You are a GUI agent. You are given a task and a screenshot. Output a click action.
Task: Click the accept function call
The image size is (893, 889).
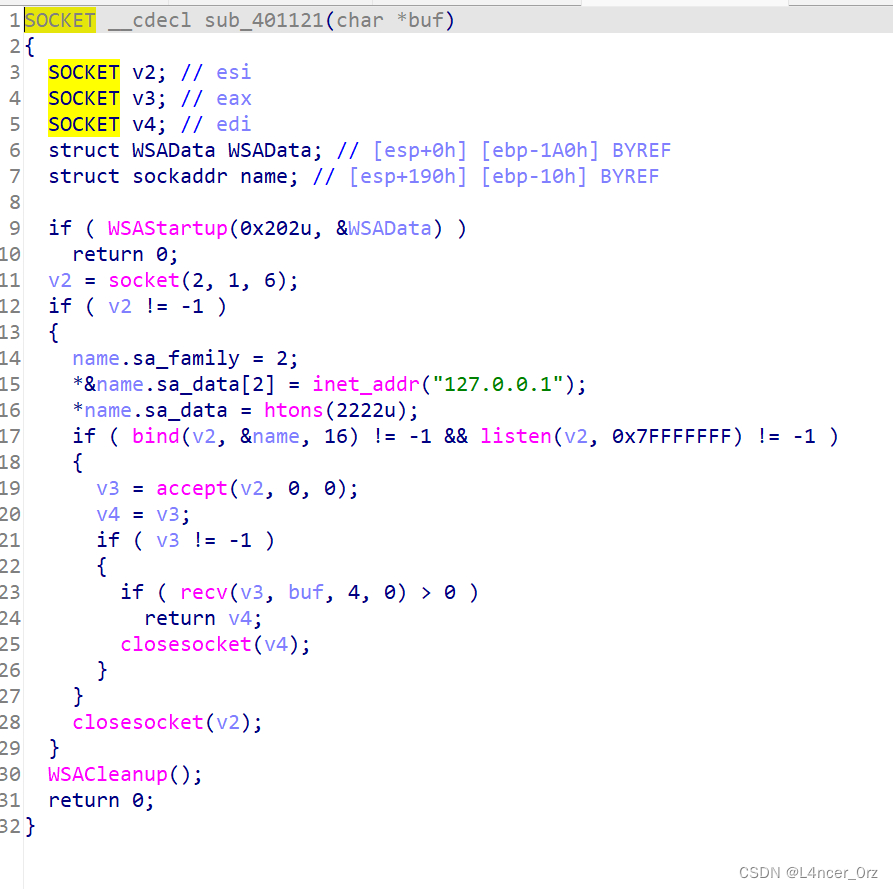[x=191, y=489]
